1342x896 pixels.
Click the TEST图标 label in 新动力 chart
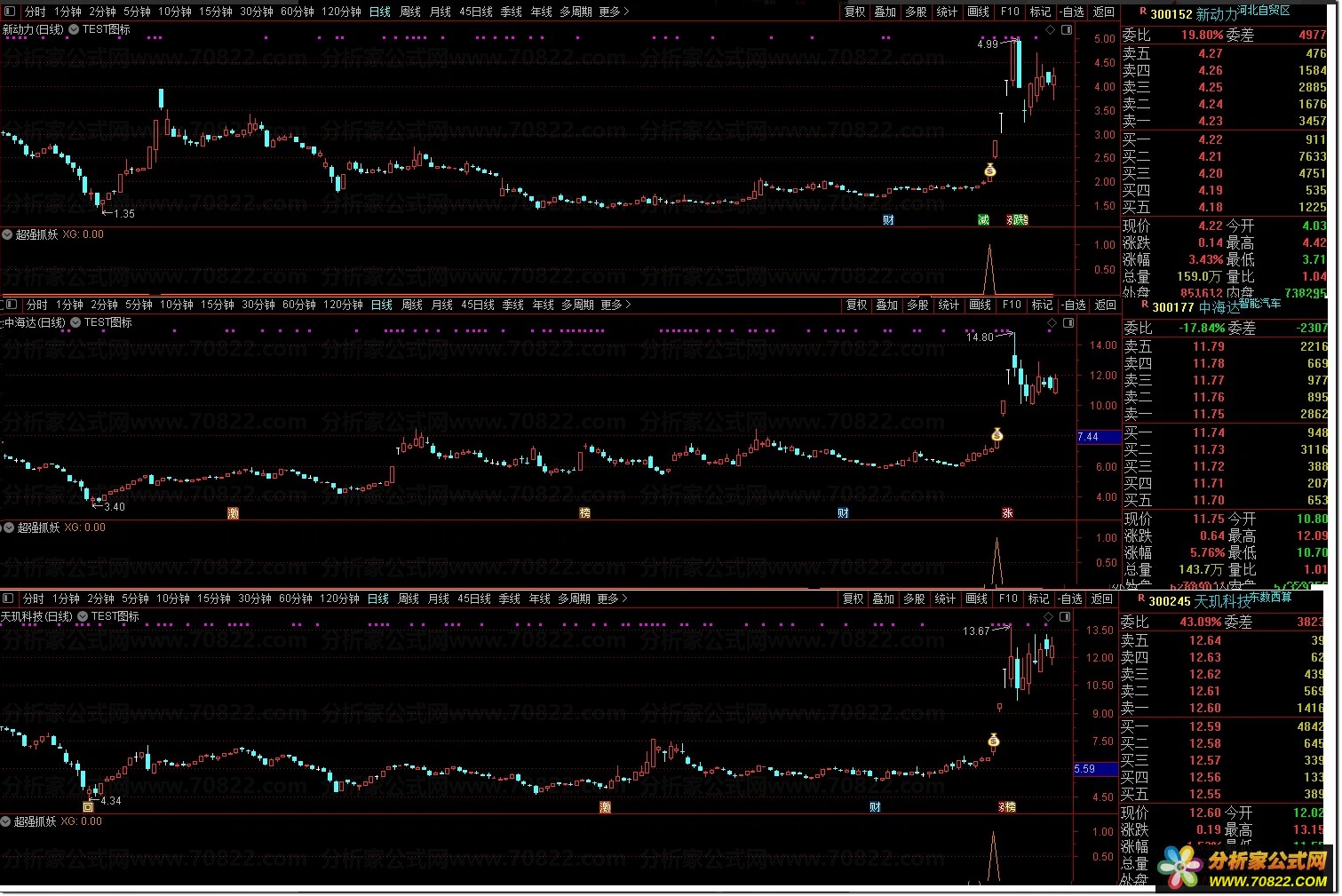(x=107, y=30)
